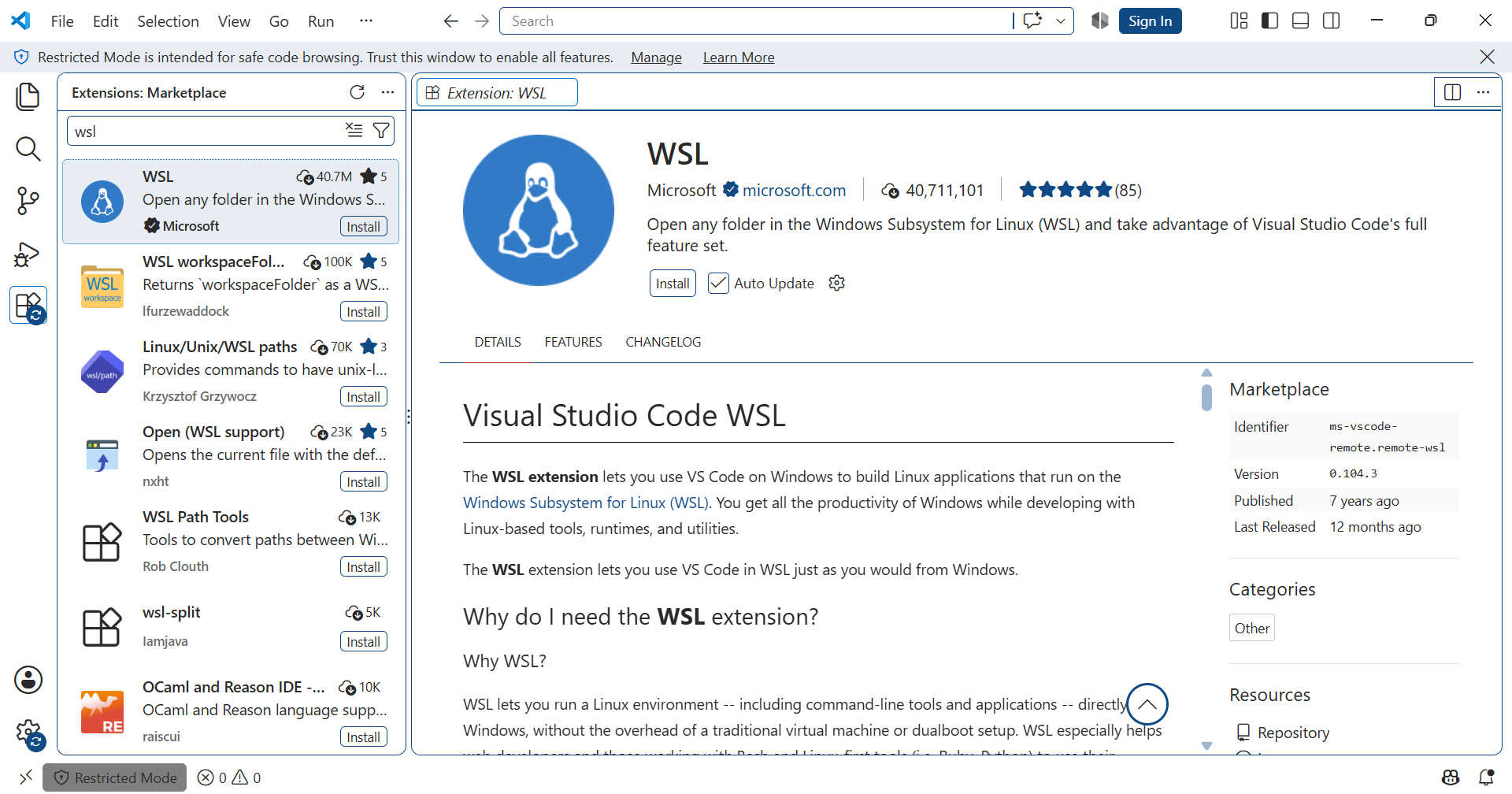Viewport: 1512px width, 794px height.
Task: Select the Extensions view icon
Action: tap(28, 305)
